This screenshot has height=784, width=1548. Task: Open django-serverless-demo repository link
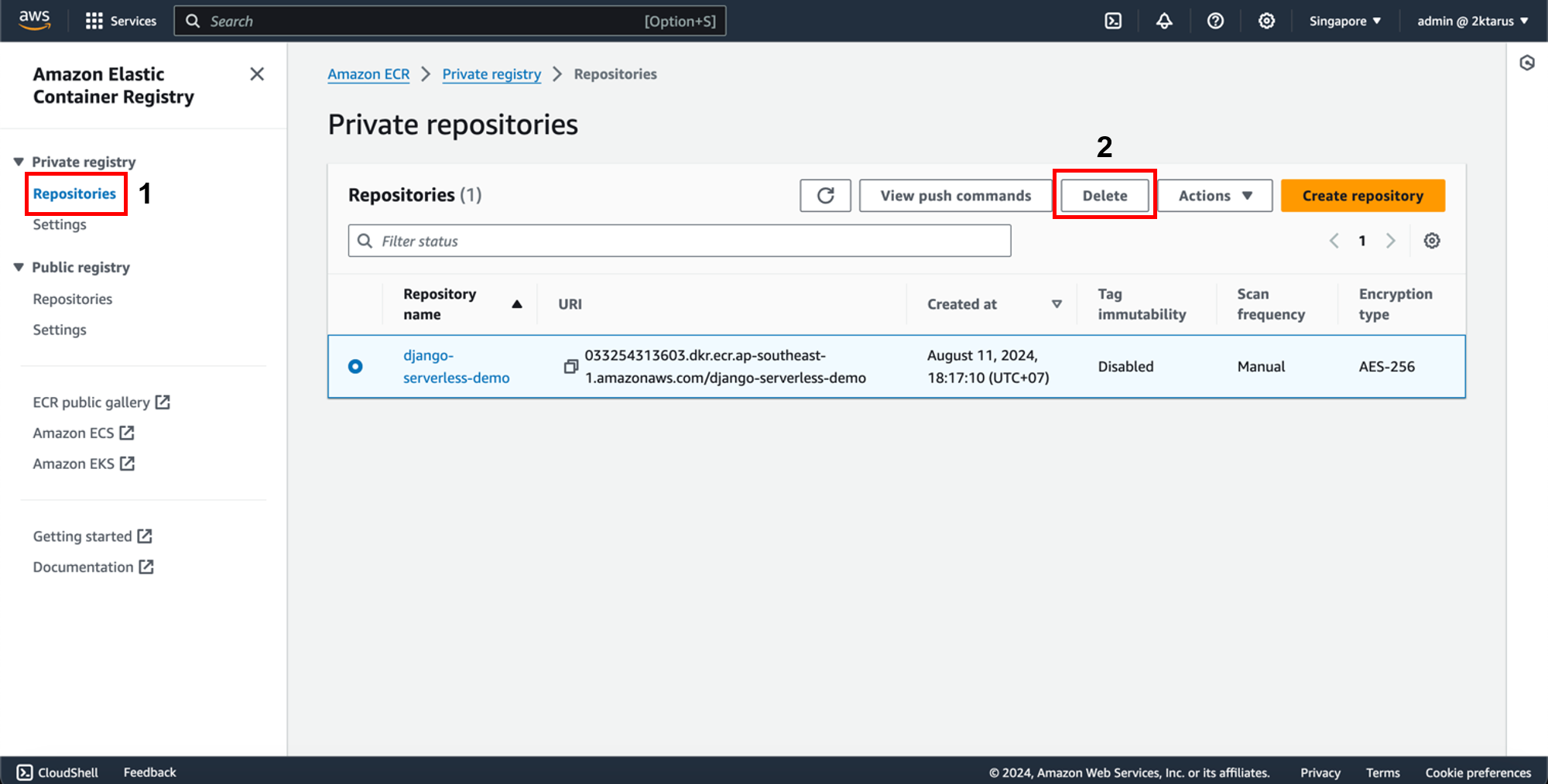456,367
